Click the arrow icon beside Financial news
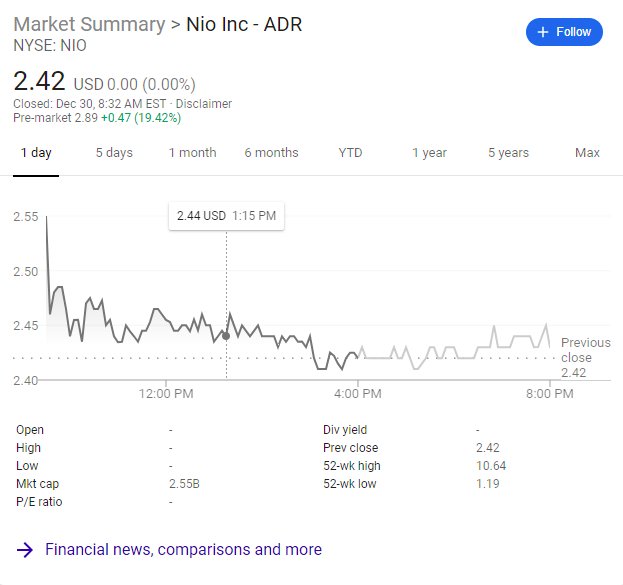The image size is (623, 585). [25, 550]
